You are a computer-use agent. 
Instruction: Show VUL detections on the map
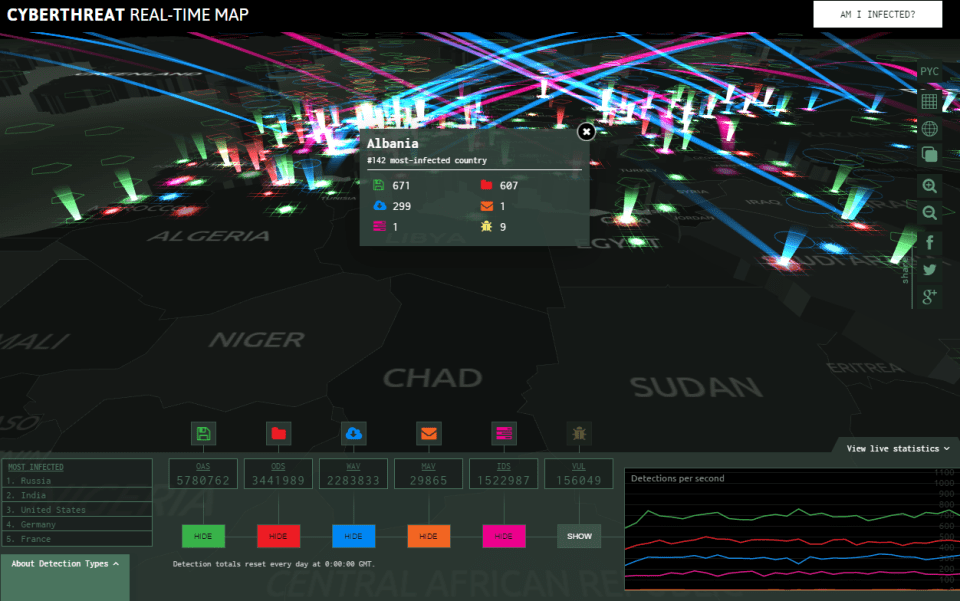579,536
